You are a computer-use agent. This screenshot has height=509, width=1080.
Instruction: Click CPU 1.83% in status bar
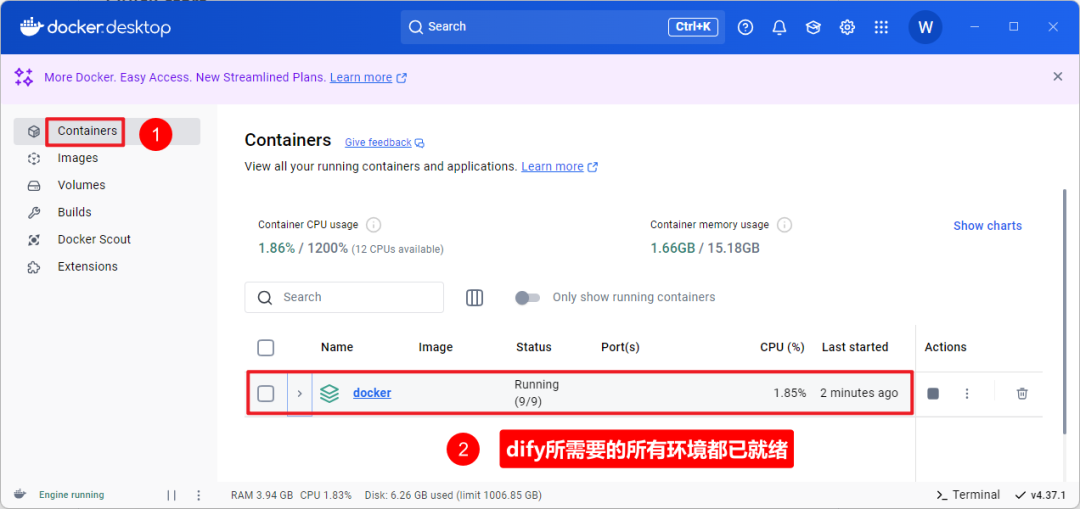coord(326,495)
